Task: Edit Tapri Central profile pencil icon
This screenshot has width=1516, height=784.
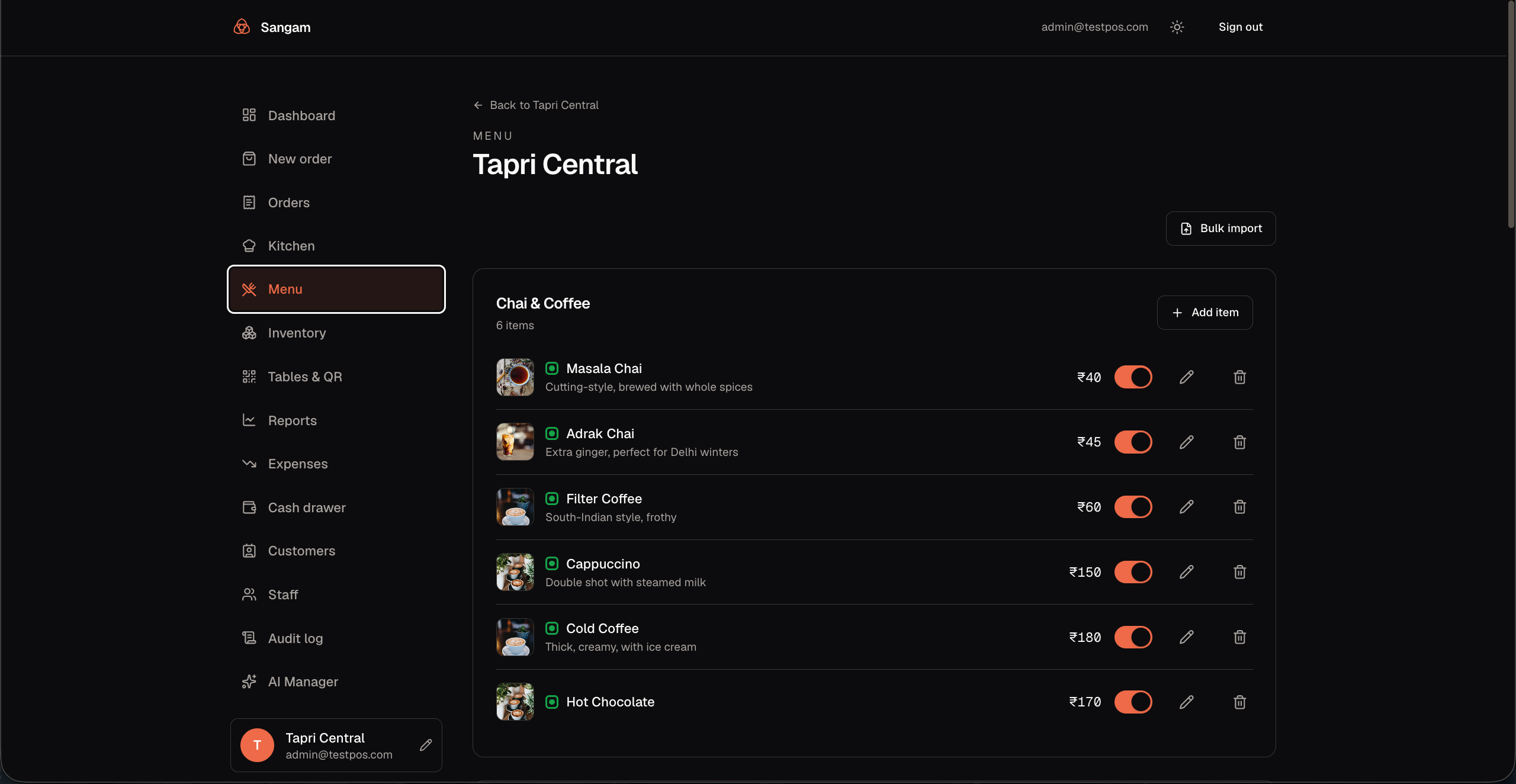Action: (x=426, y=745)
